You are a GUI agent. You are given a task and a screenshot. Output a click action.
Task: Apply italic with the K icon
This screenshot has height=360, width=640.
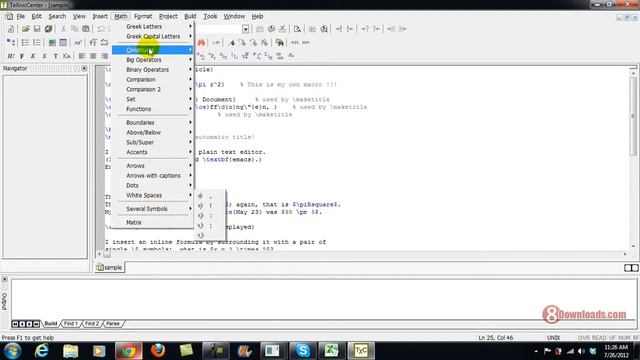pos(33,56)
